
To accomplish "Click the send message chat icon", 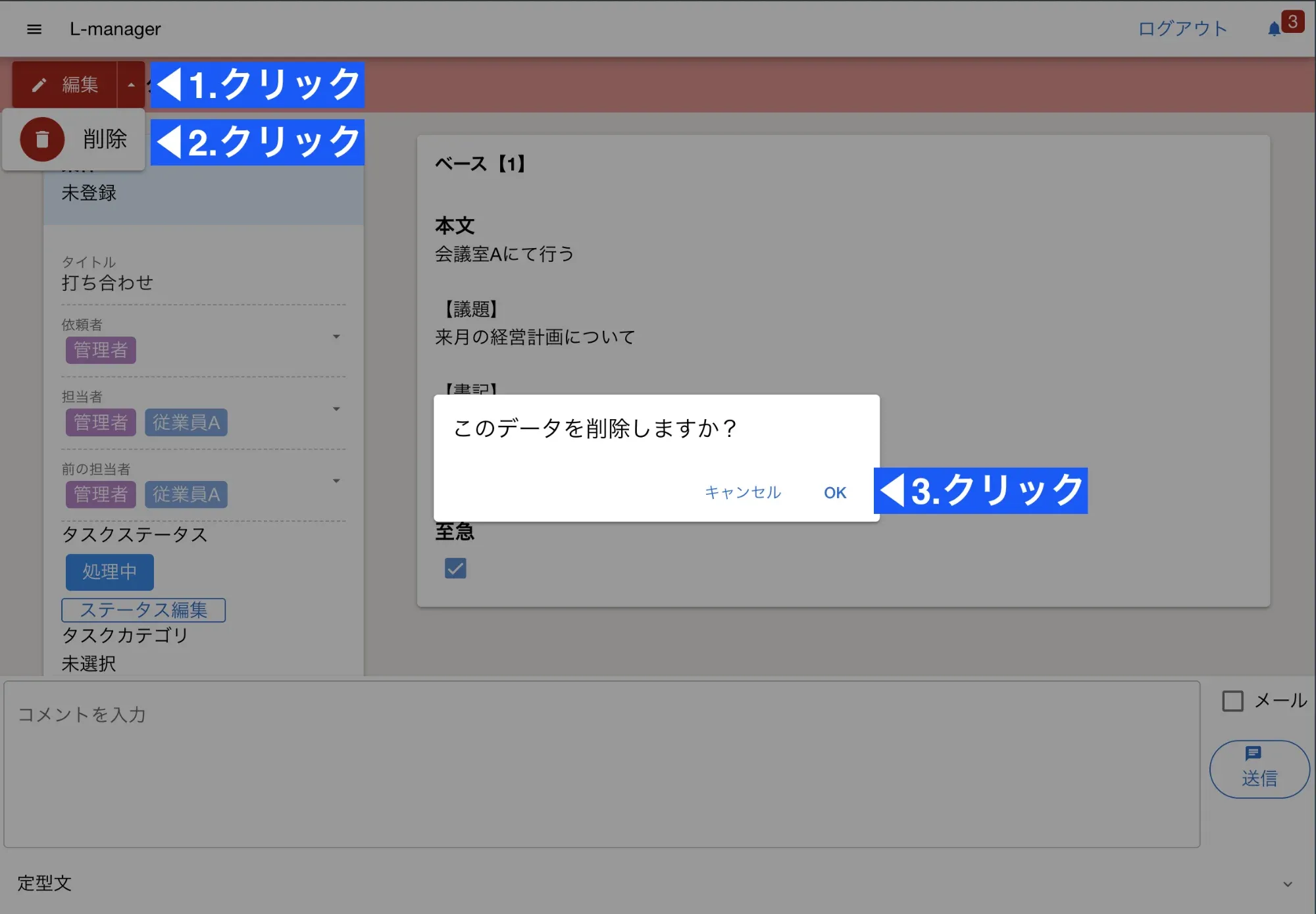I will coord(1253,753).
